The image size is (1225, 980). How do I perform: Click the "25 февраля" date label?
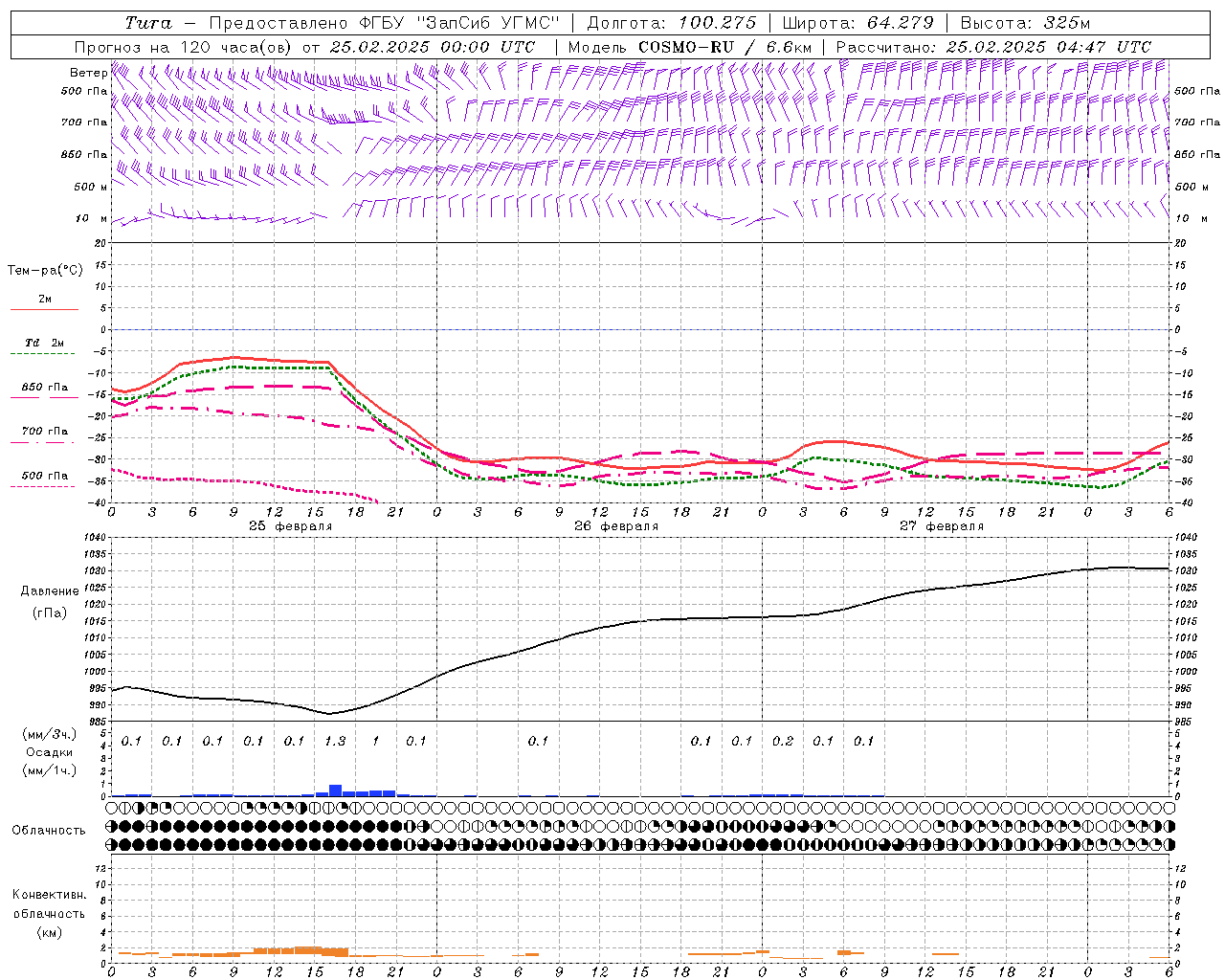[290, 526]
